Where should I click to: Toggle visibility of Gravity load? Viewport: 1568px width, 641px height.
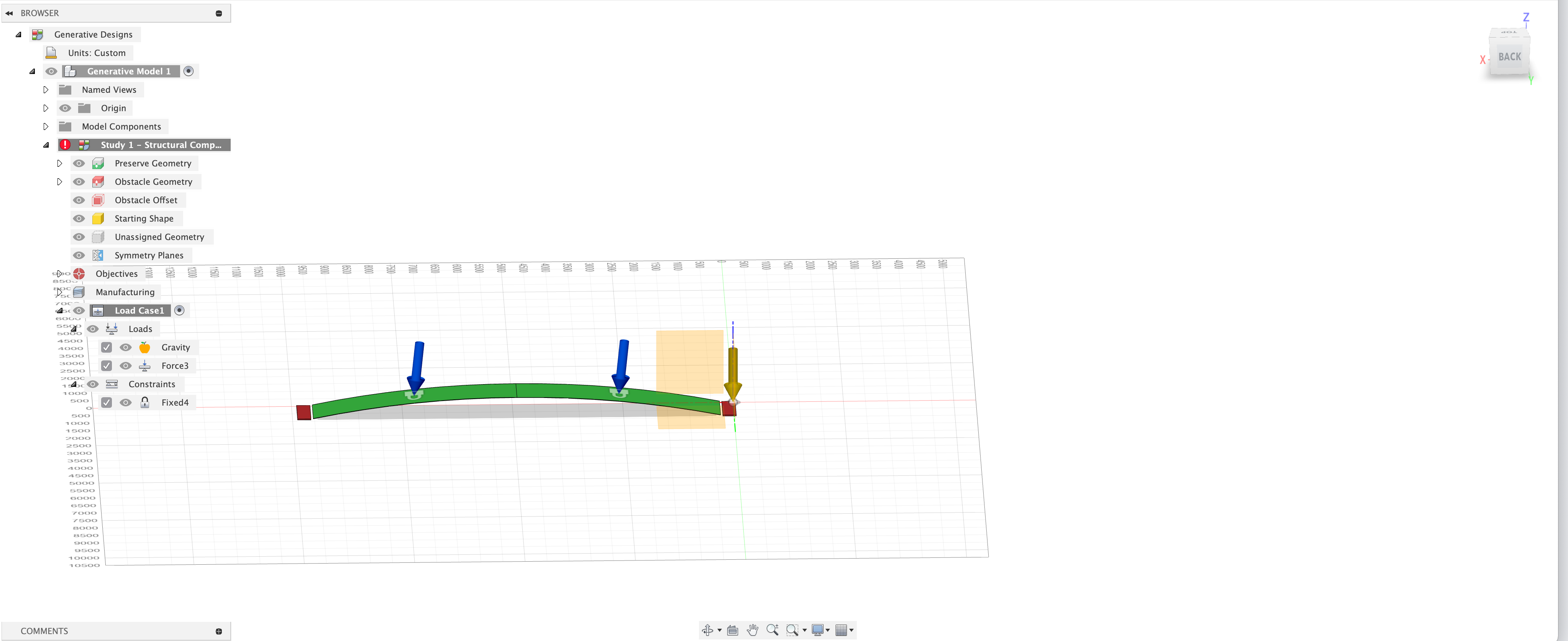[125, 347]
